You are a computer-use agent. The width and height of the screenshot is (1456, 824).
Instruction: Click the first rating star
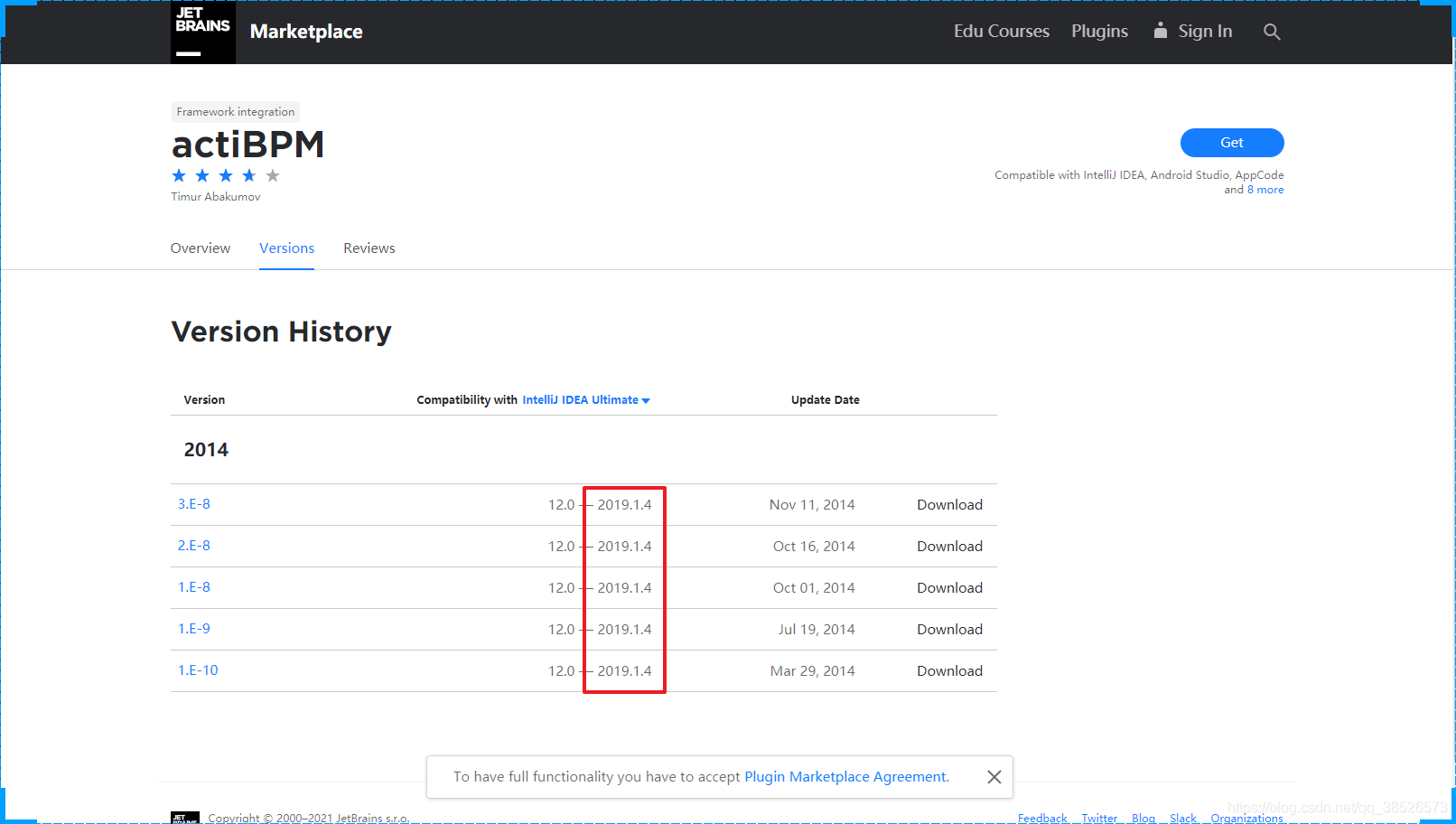click(179, 175)
